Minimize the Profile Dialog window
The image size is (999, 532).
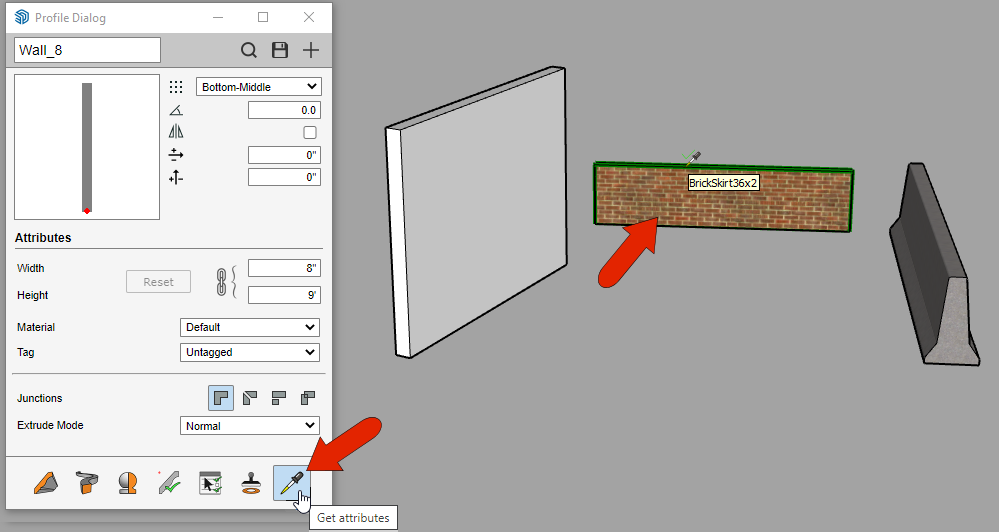tap(218, 17)
